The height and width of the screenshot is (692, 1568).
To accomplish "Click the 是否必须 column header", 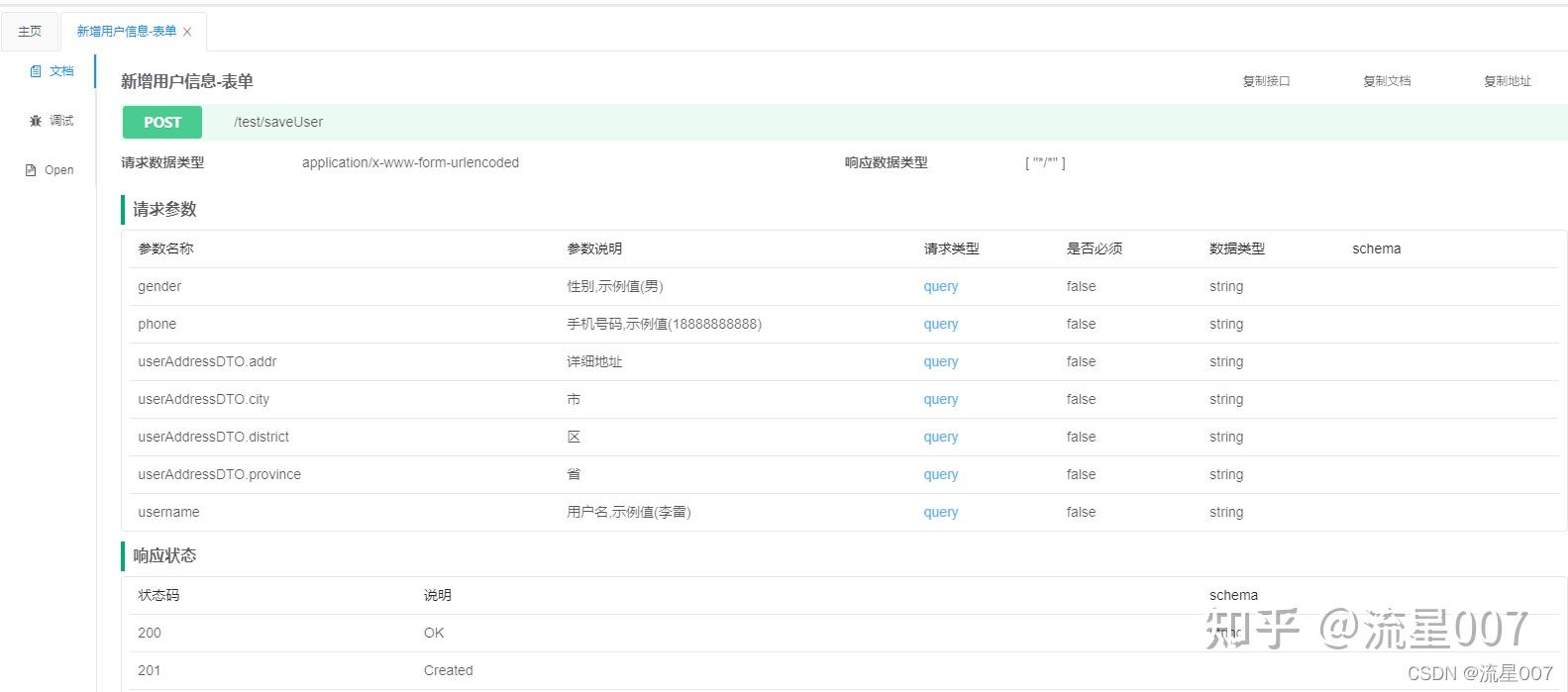I will click(1095, 248).
